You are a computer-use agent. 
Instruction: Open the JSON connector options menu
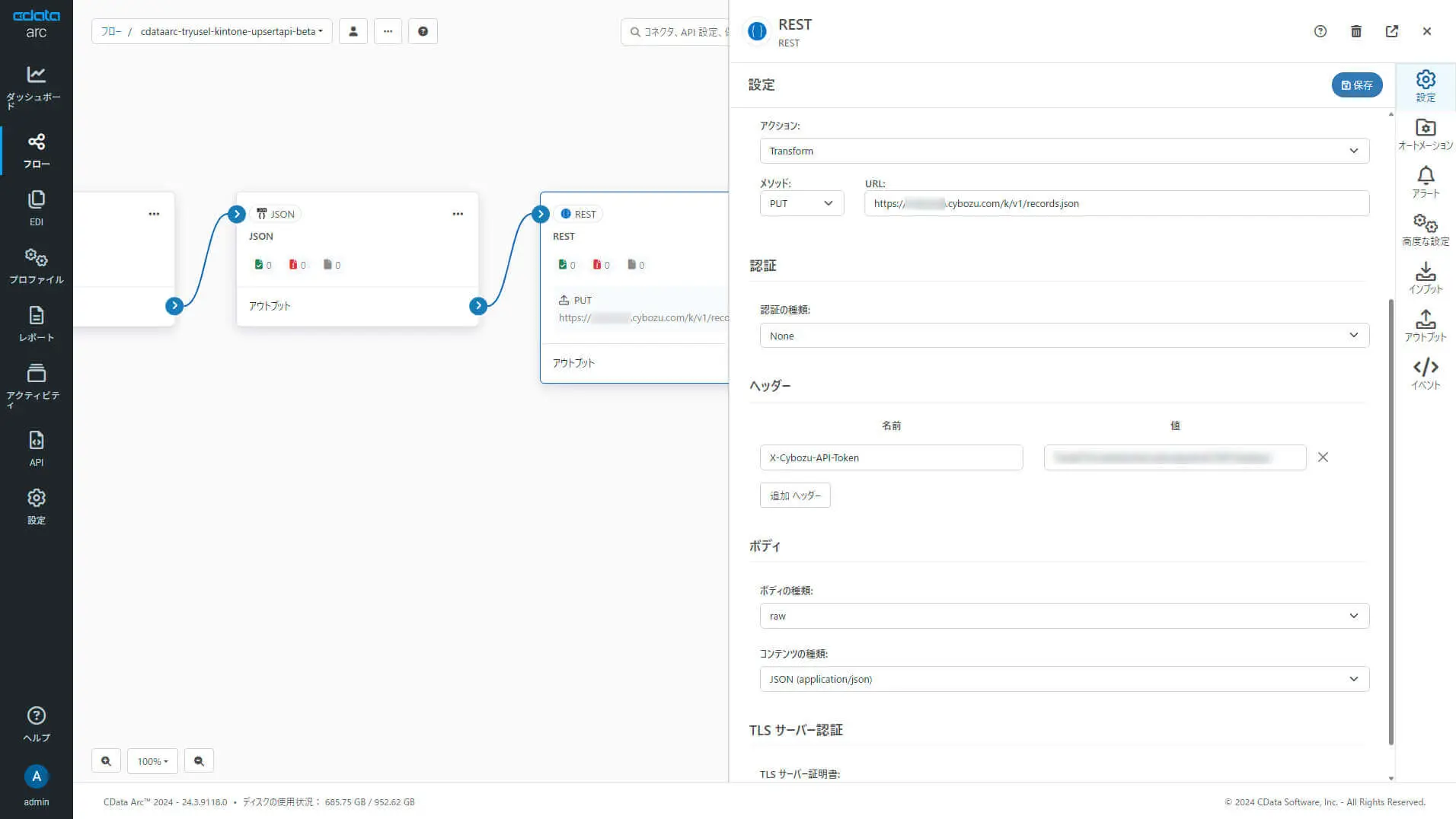(458, 214)
